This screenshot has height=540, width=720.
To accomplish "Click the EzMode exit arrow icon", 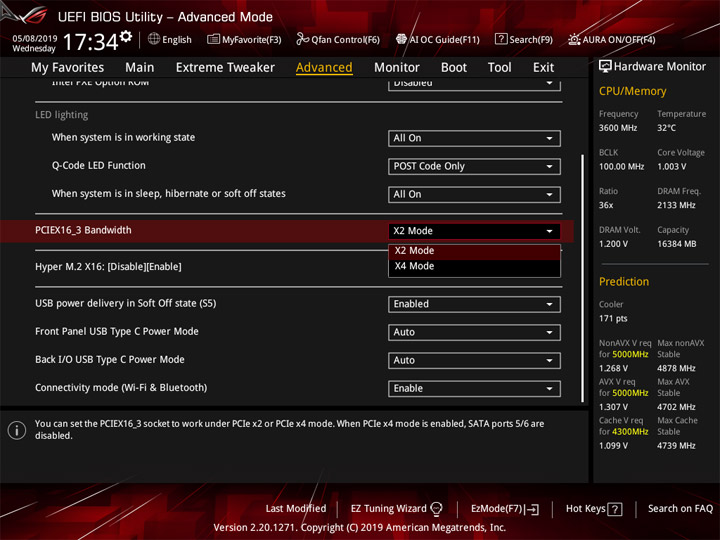I will pos(533,509).
